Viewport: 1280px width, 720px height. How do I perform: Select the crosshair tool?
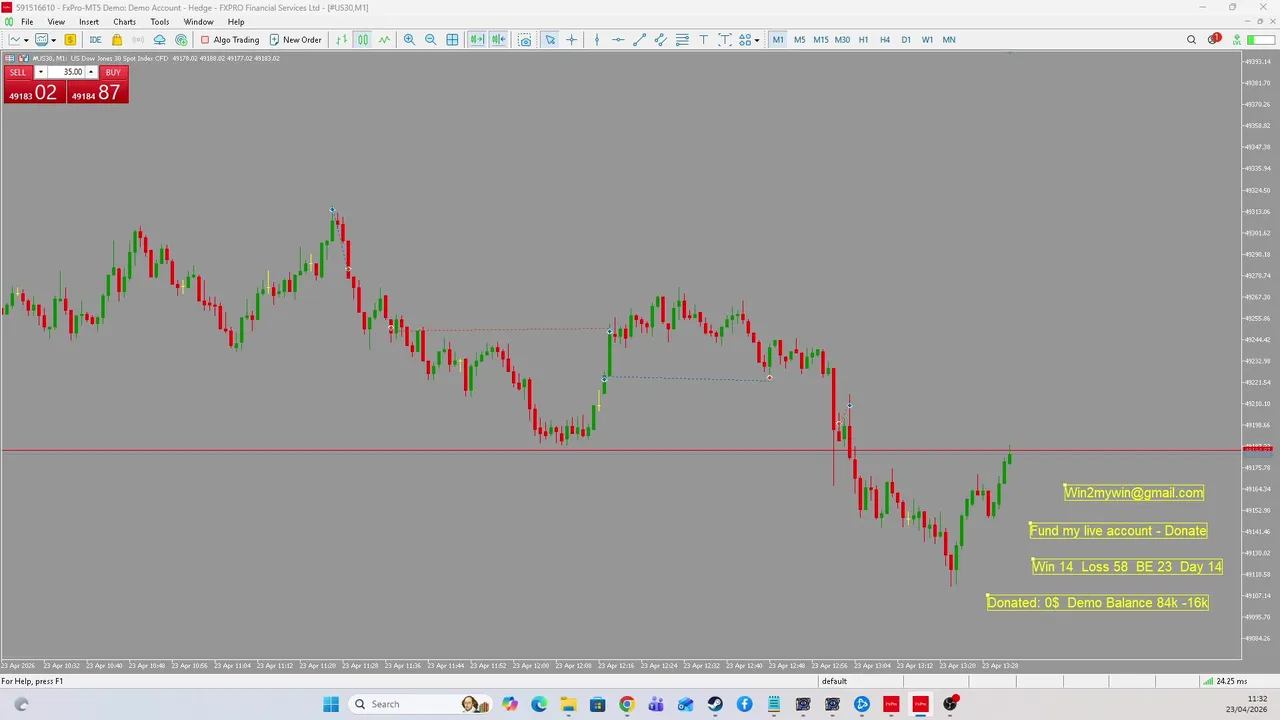click(x=572, y=40)
